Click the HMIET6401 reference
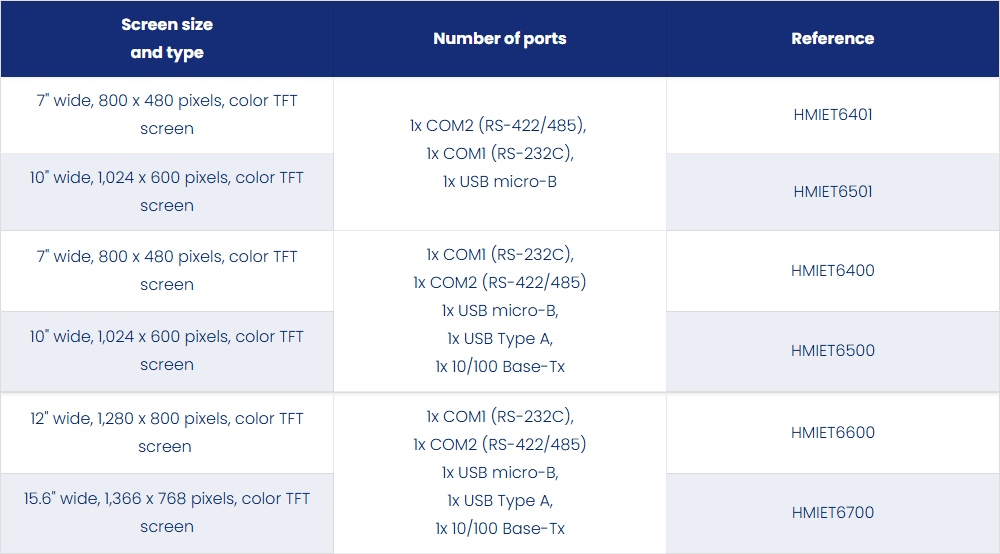The image size is (1000, 554). click(x=832, y=115)
